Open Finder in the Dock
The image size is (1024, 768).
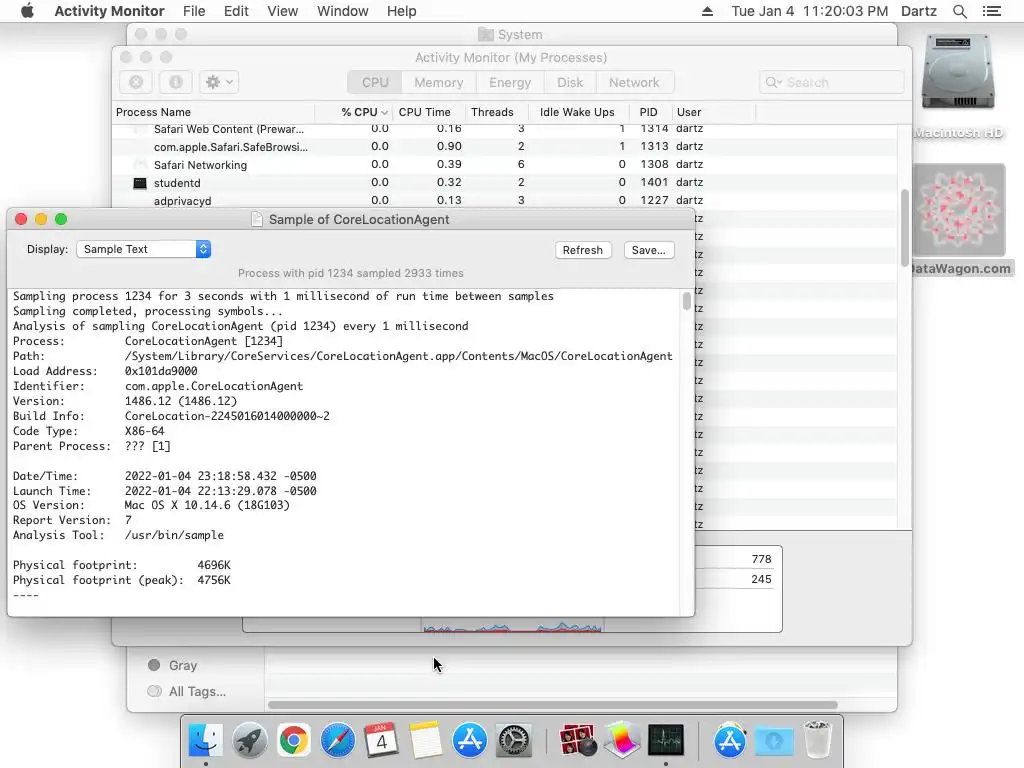coord(205,740)
